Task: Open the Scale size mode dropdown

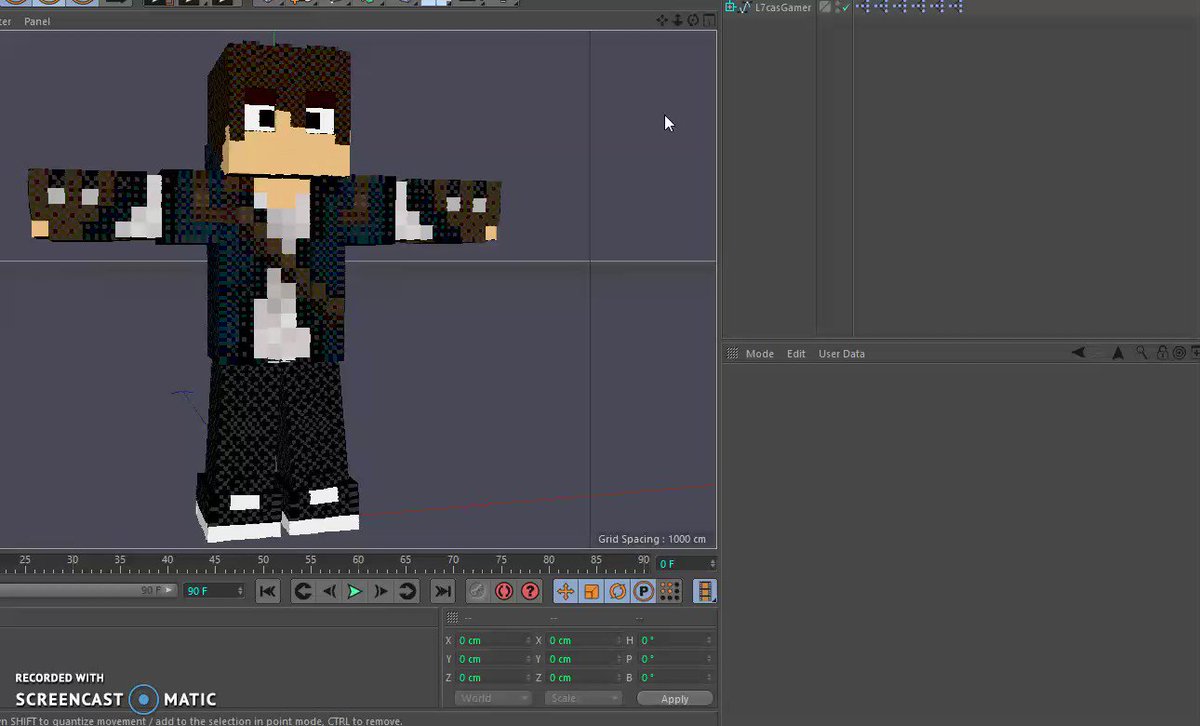Action: coord(584,698)
